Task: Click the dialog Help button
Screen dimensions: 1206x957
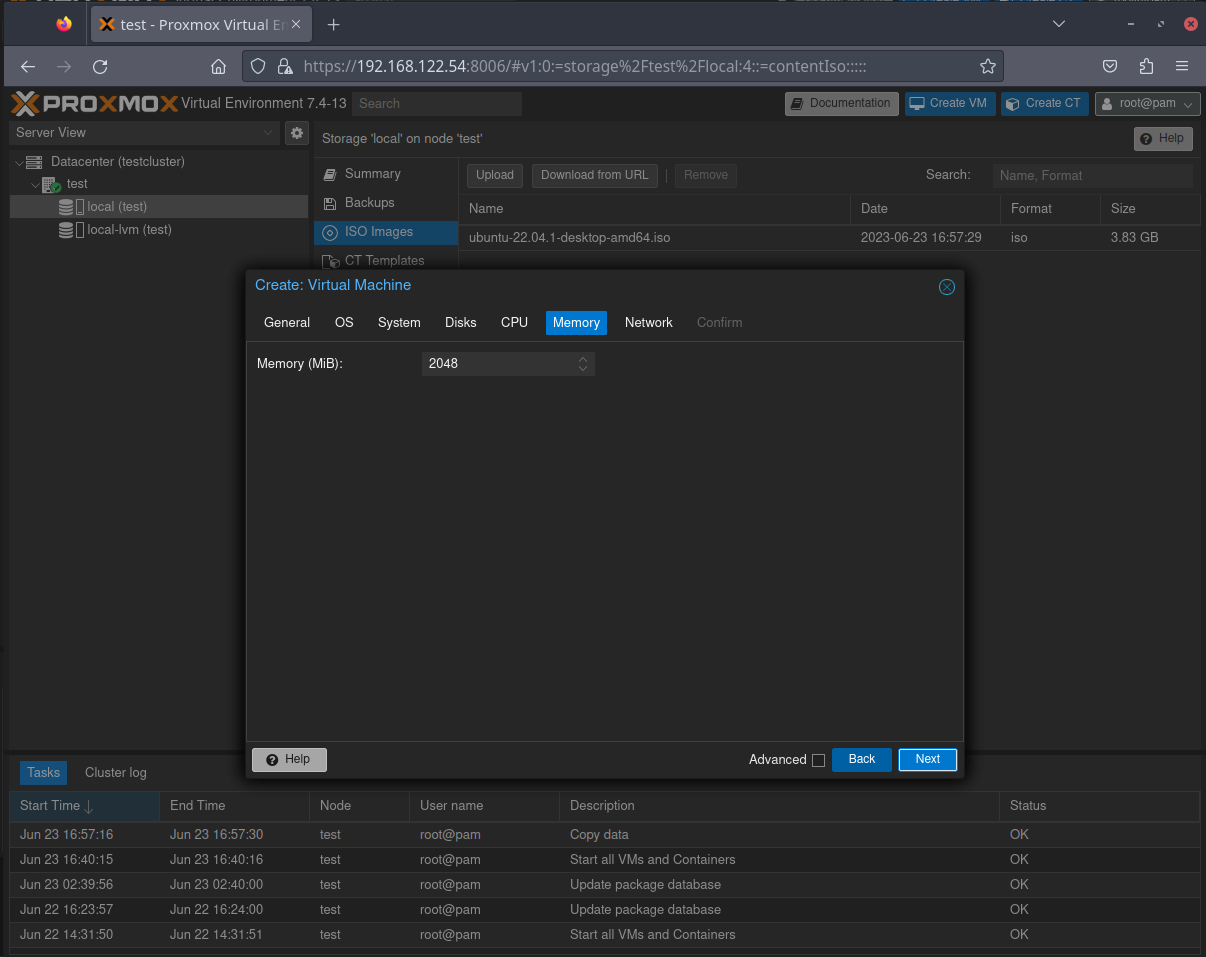Action: [x=289, y=760]
